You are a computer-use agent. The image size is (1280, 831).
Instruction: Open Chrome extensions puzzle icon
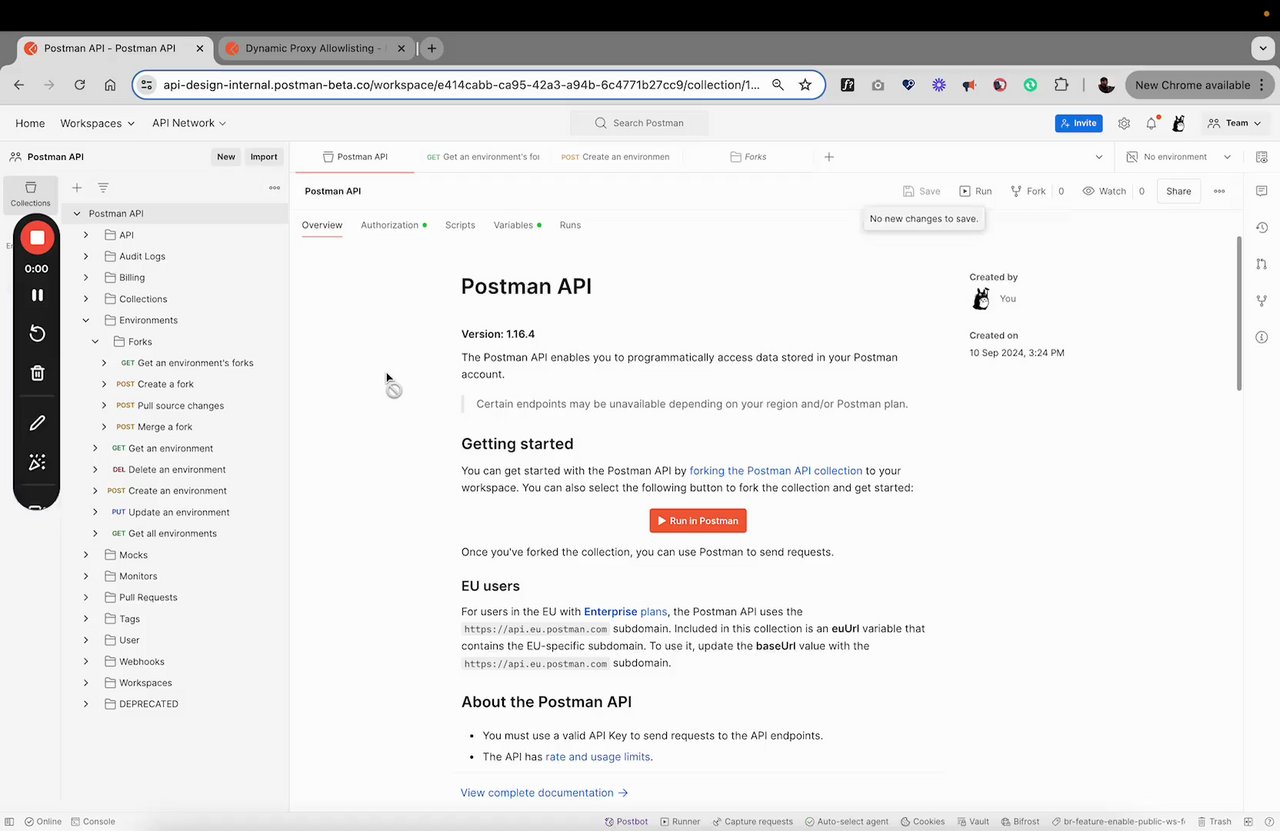(x=1061, y=85)
